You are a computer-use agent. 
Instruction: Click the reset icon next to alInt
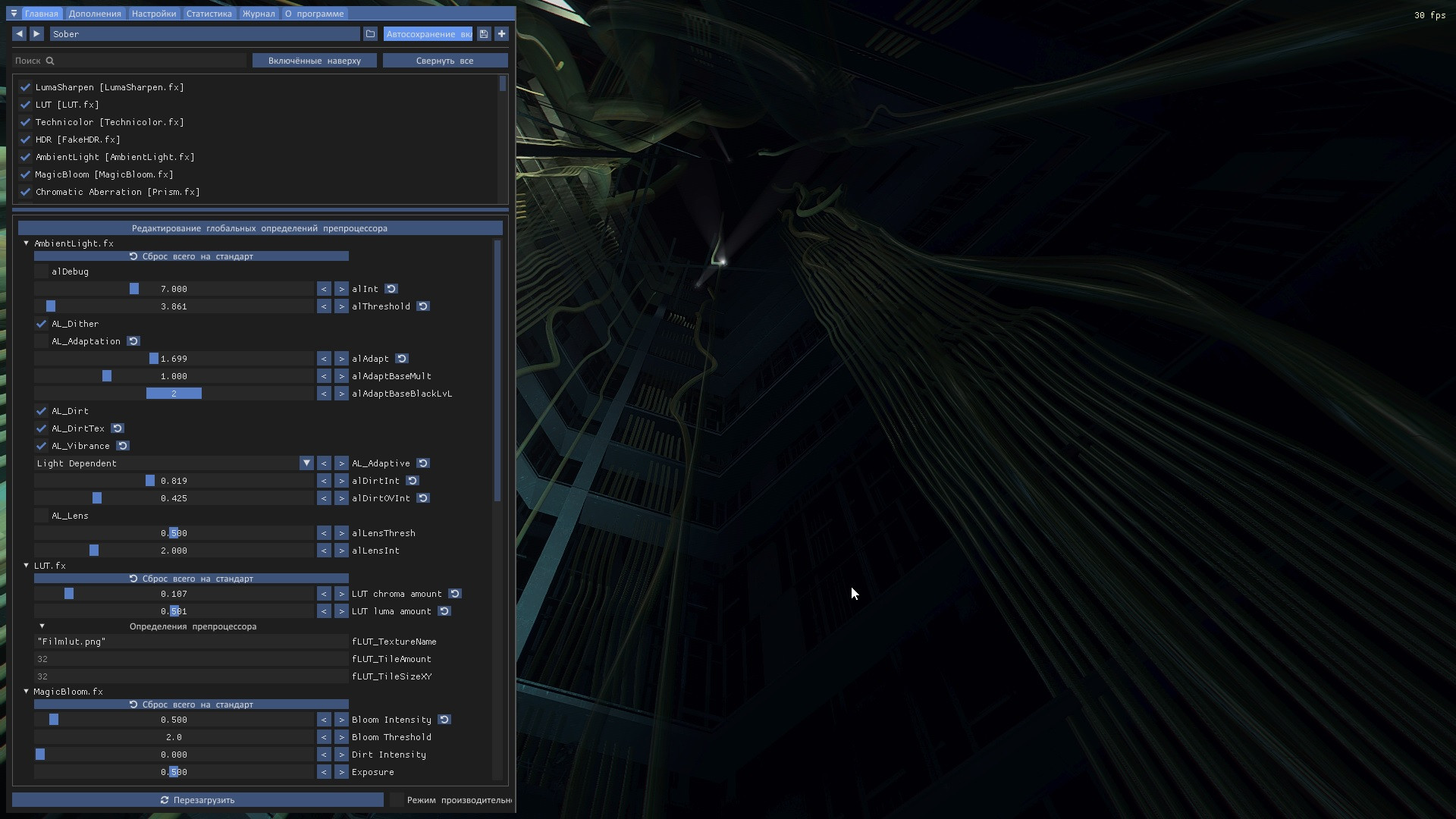391,288
